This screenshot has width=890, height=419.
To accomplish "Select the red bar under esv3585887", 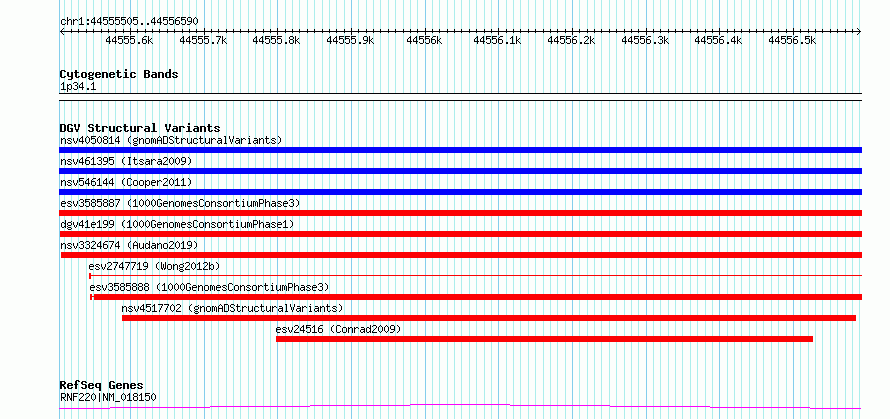I will coord(460,213).
